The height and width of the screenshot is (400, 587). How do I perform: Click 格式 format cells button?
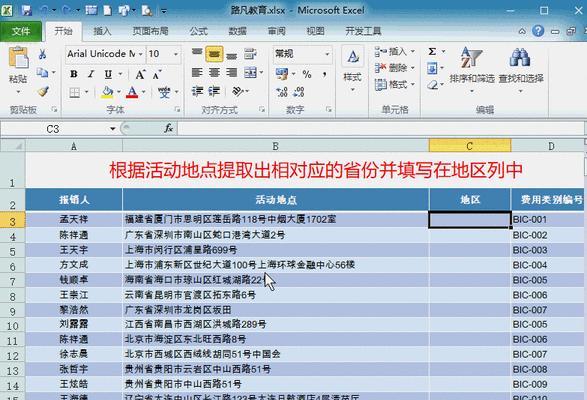point(395,85)
